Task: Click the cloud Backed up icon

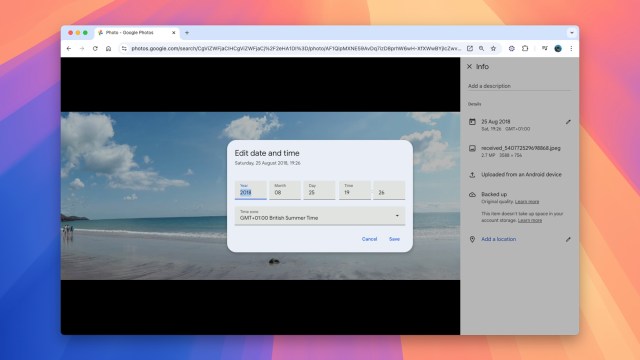Action: (x=472, y=195)
